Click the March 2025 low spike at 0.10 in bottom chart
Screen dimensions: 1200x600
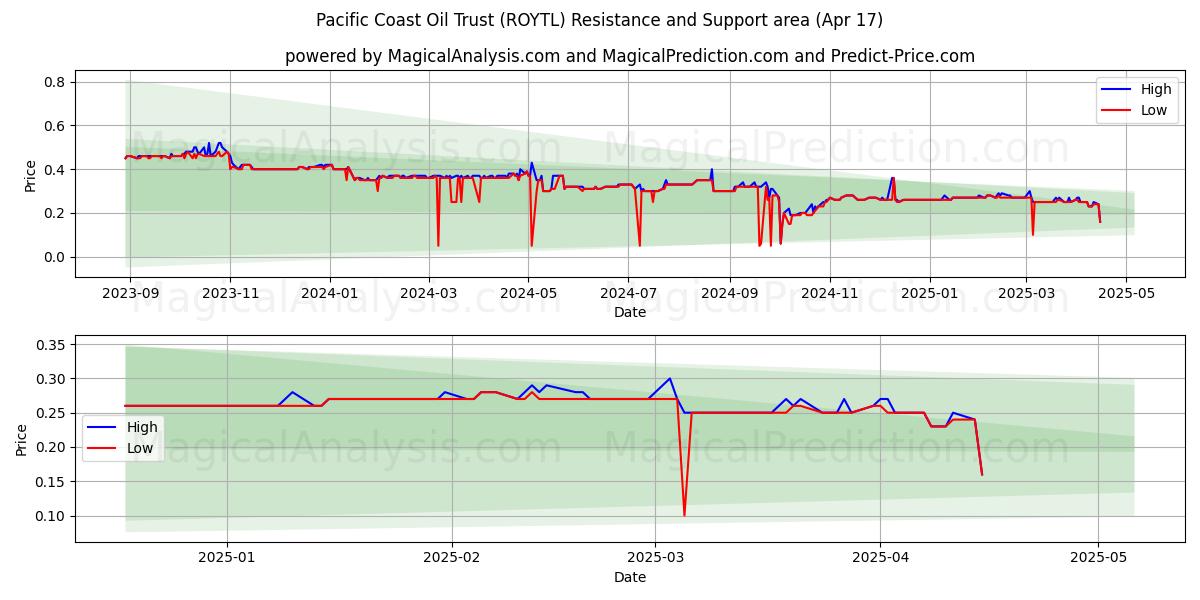pyautogui.click(x=684, y=515)
